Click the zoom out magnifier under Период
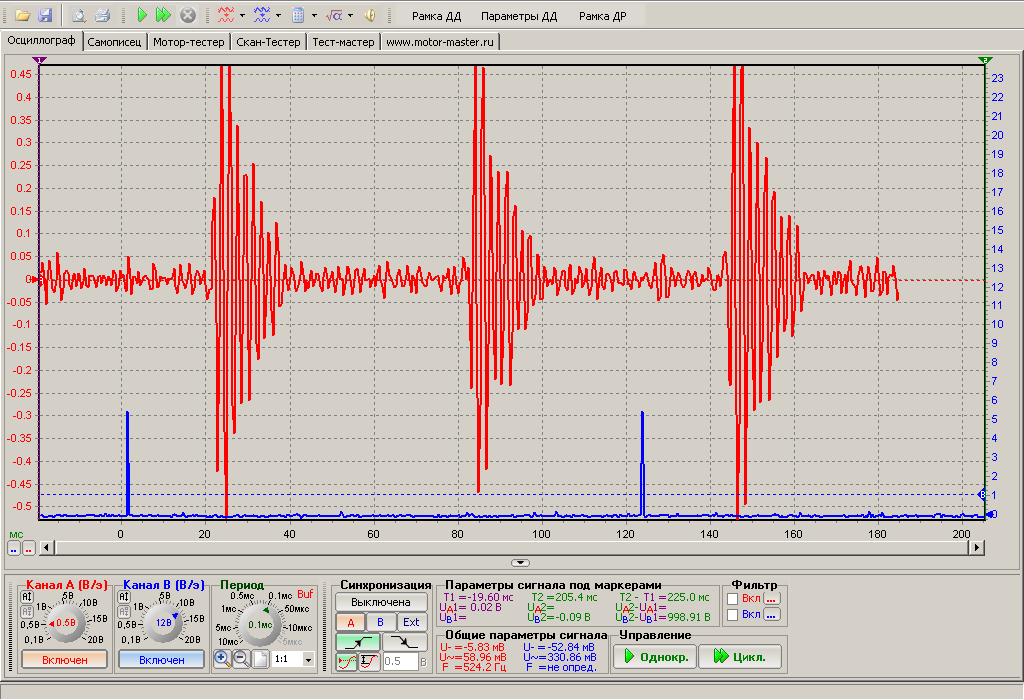This screenshot has height=700, width=1024. (x=241, y=659)
